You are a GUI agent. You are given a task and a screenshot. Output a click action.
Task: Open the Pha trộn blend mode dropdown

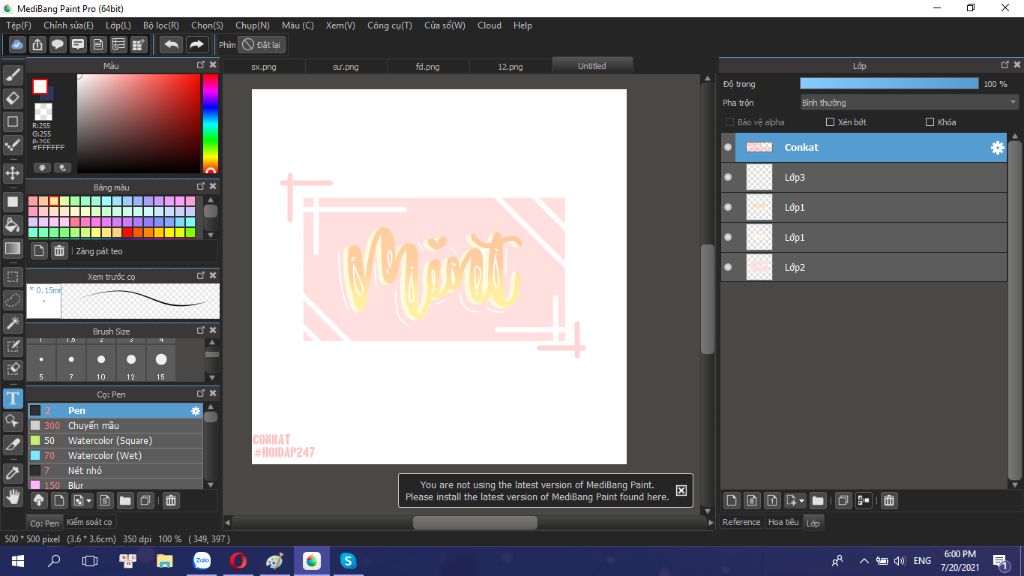(x=908, y=103)
